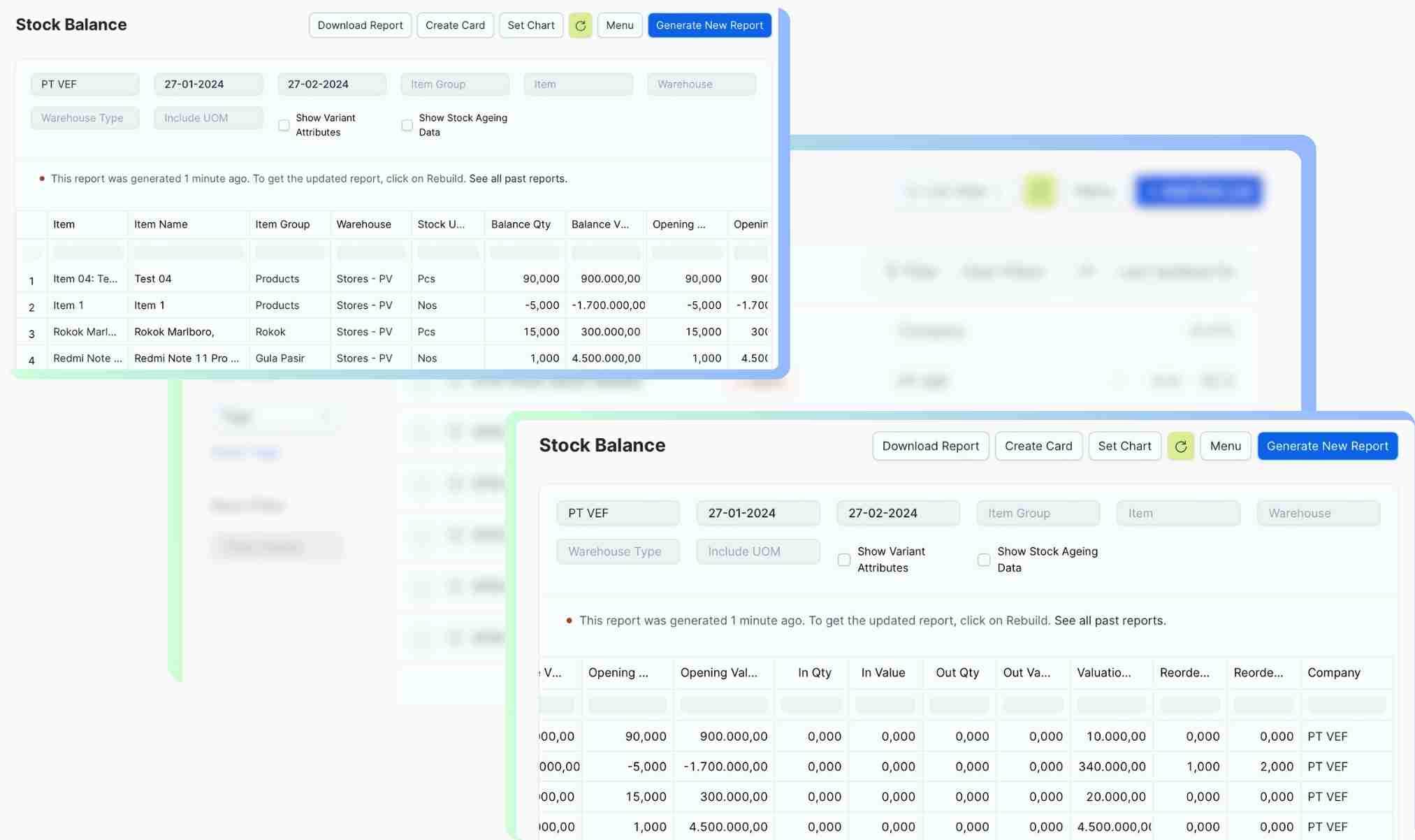
Task: Click the Company column header
Action: click(x=1333, y=673)
